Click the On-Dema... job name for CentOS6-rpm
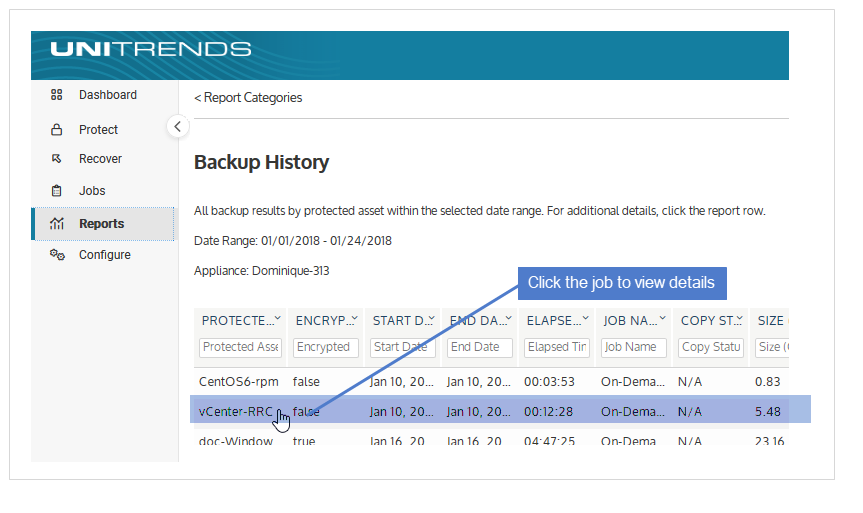Image resolution: width=863 pixels, height=513 pixels. 633,381
